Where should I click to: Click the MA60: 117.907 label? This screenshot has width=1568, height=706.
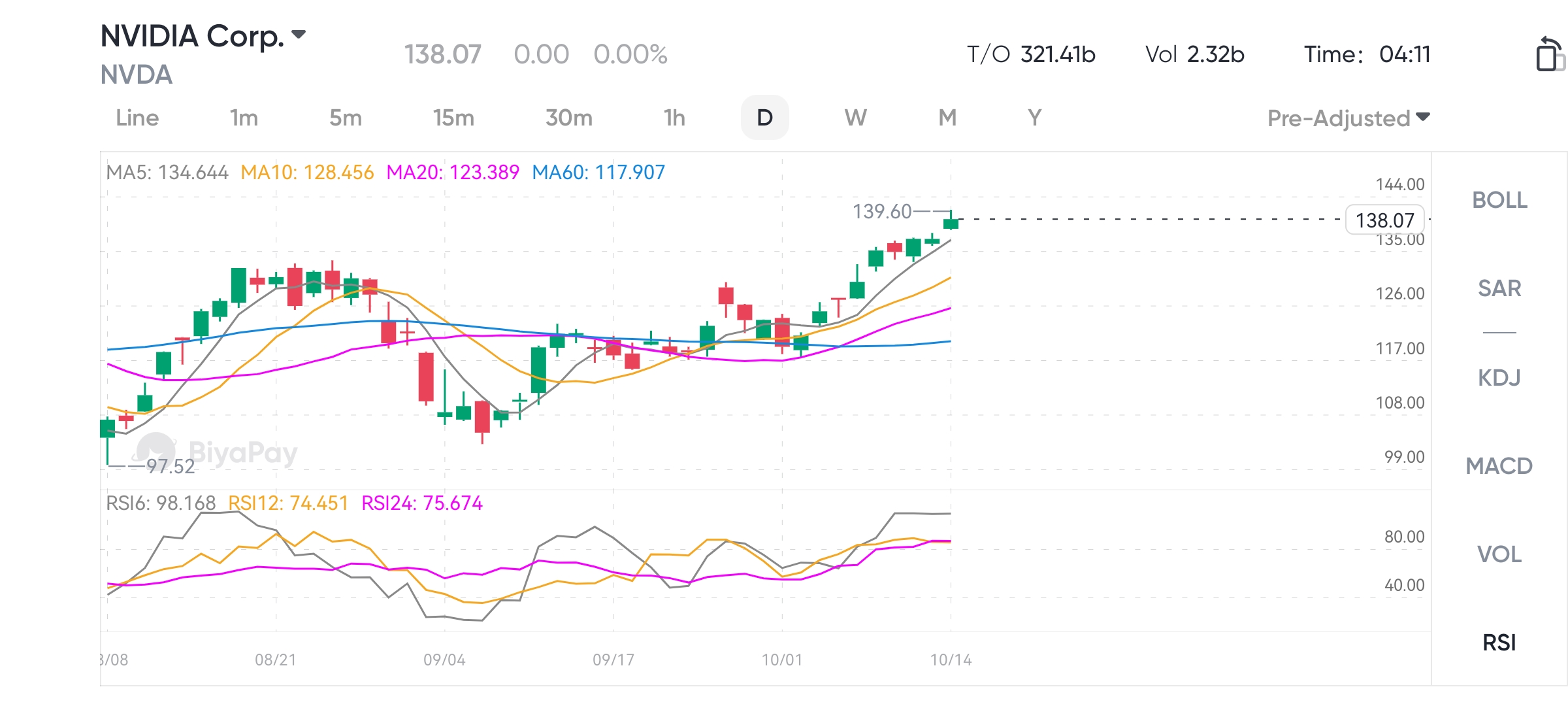point(598,173)
